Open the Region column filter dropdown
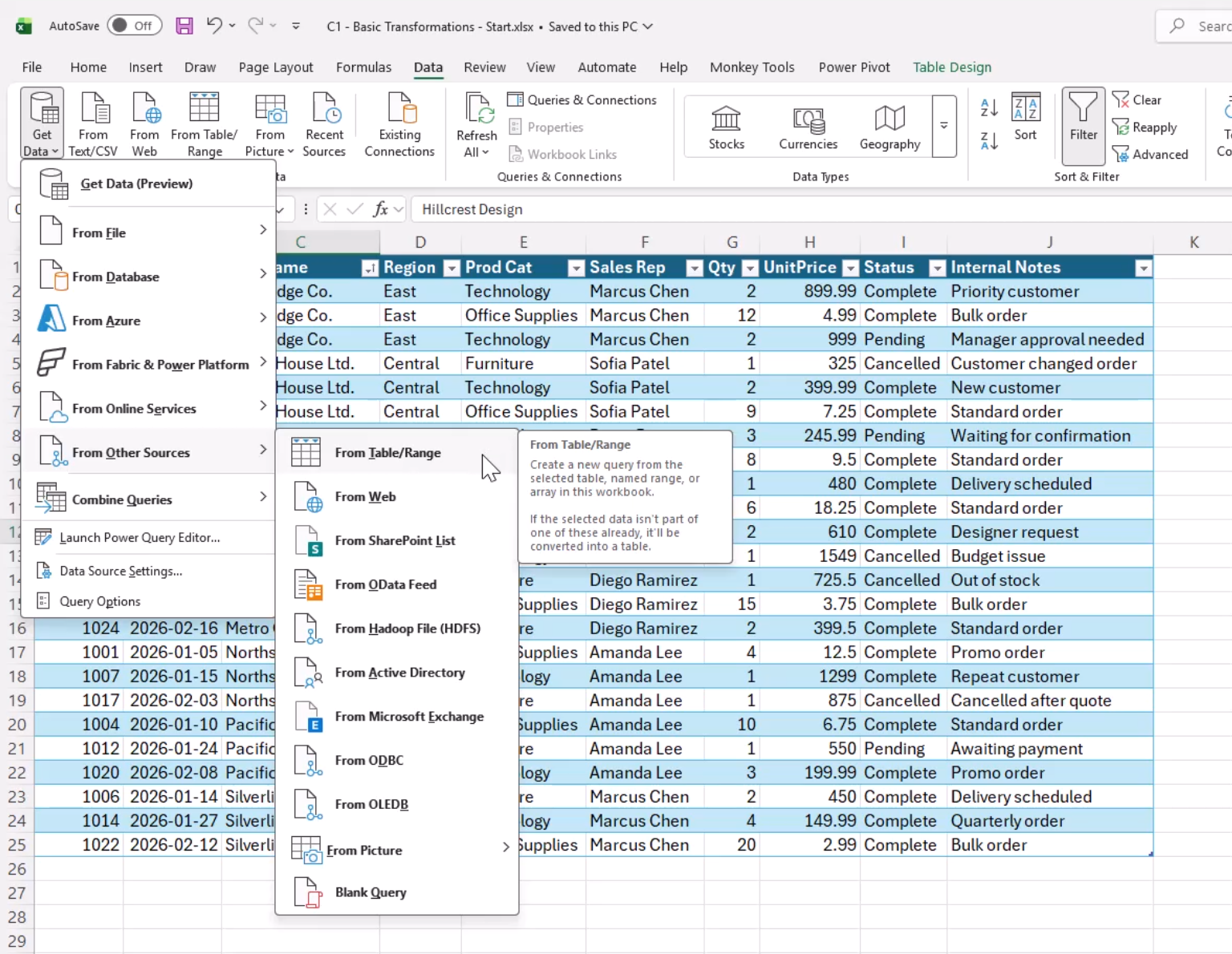Image resolution: width=1232 pixels, height=954 pixels. click(x=452, y=268)
